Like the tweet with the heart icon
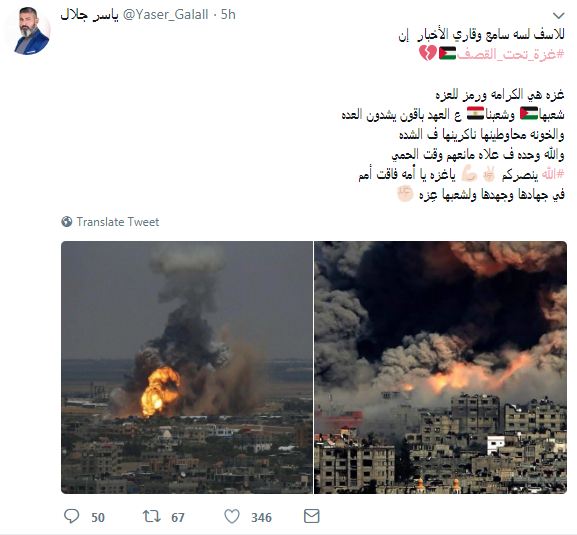Screen dimensions: 577x535 click(232, 516)
